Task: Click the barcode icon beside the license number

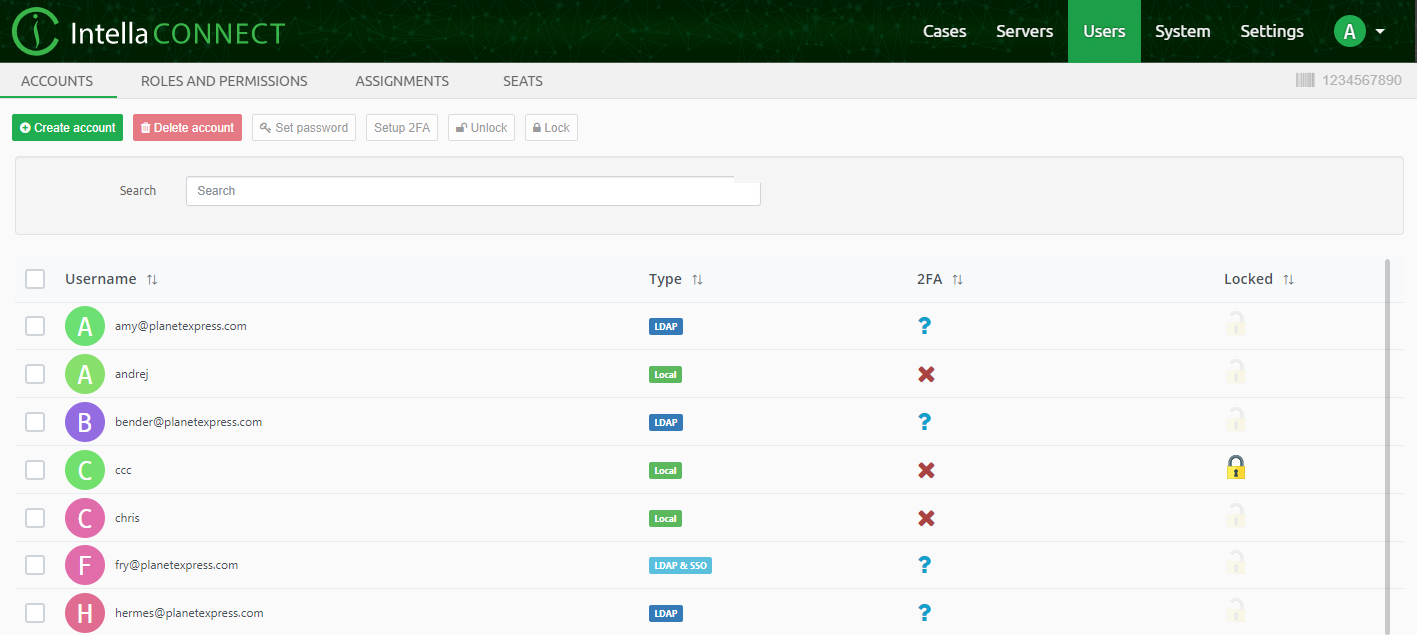Action: pyautogui.click(x=1305, y=80)
